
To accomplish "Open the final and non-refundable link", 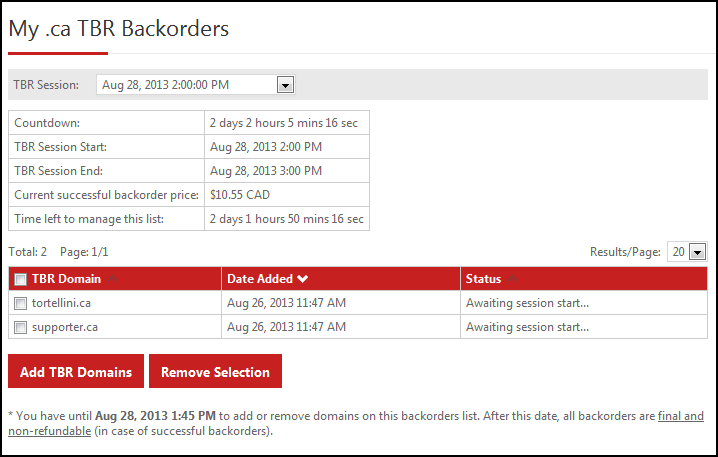I will (680, 416).
